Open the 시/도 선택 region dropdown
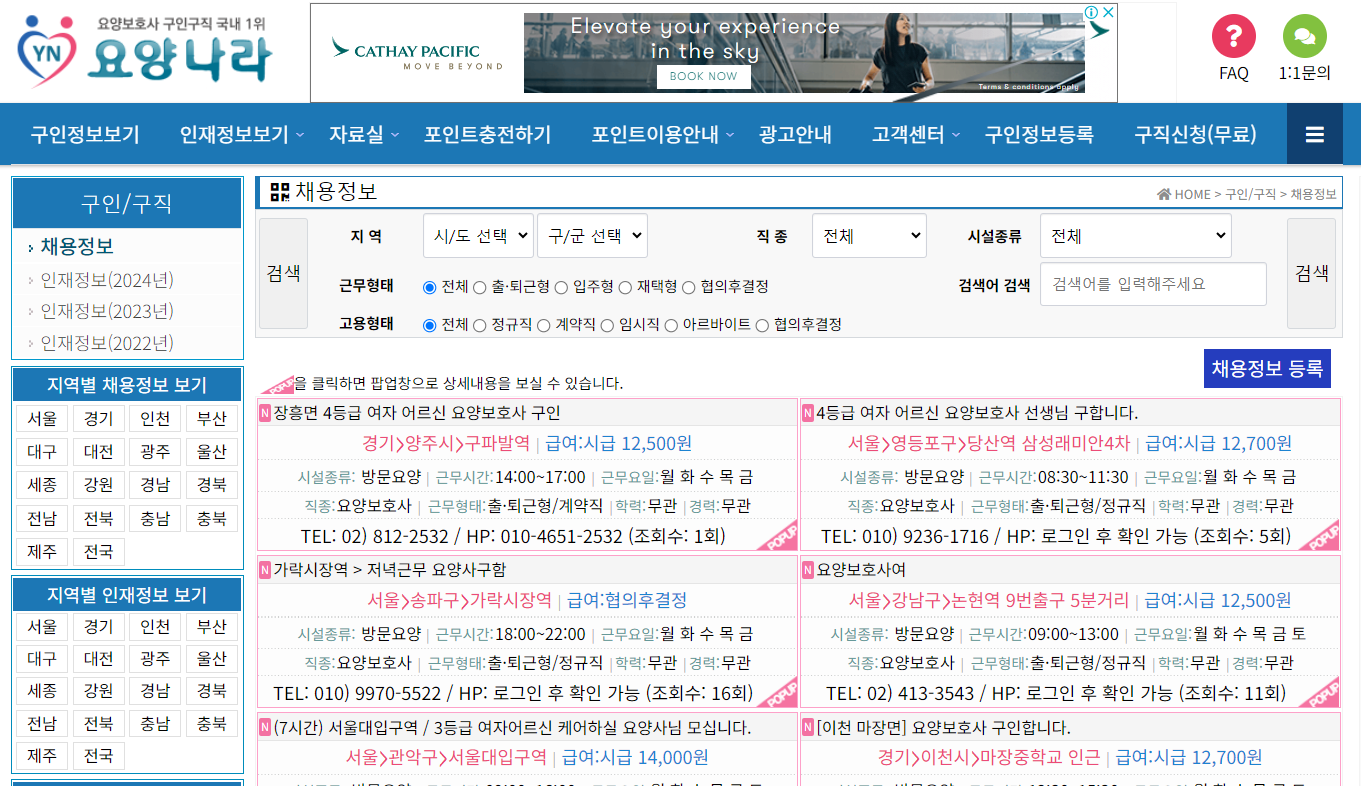The height and width of the screenshot is (786, 1361). click(x=478, y=236)
